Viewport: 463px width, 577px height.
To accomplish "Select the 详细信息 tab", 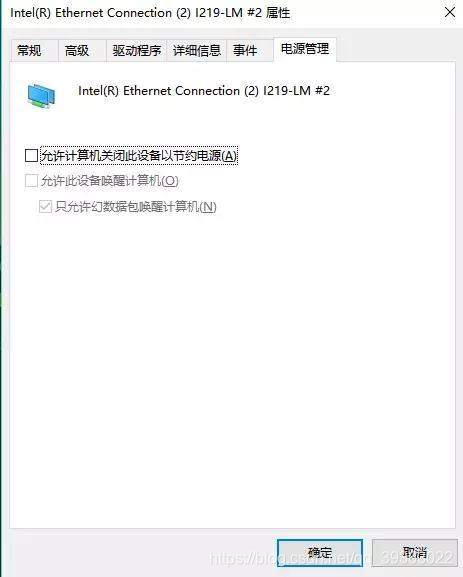I will coord(197,50).
